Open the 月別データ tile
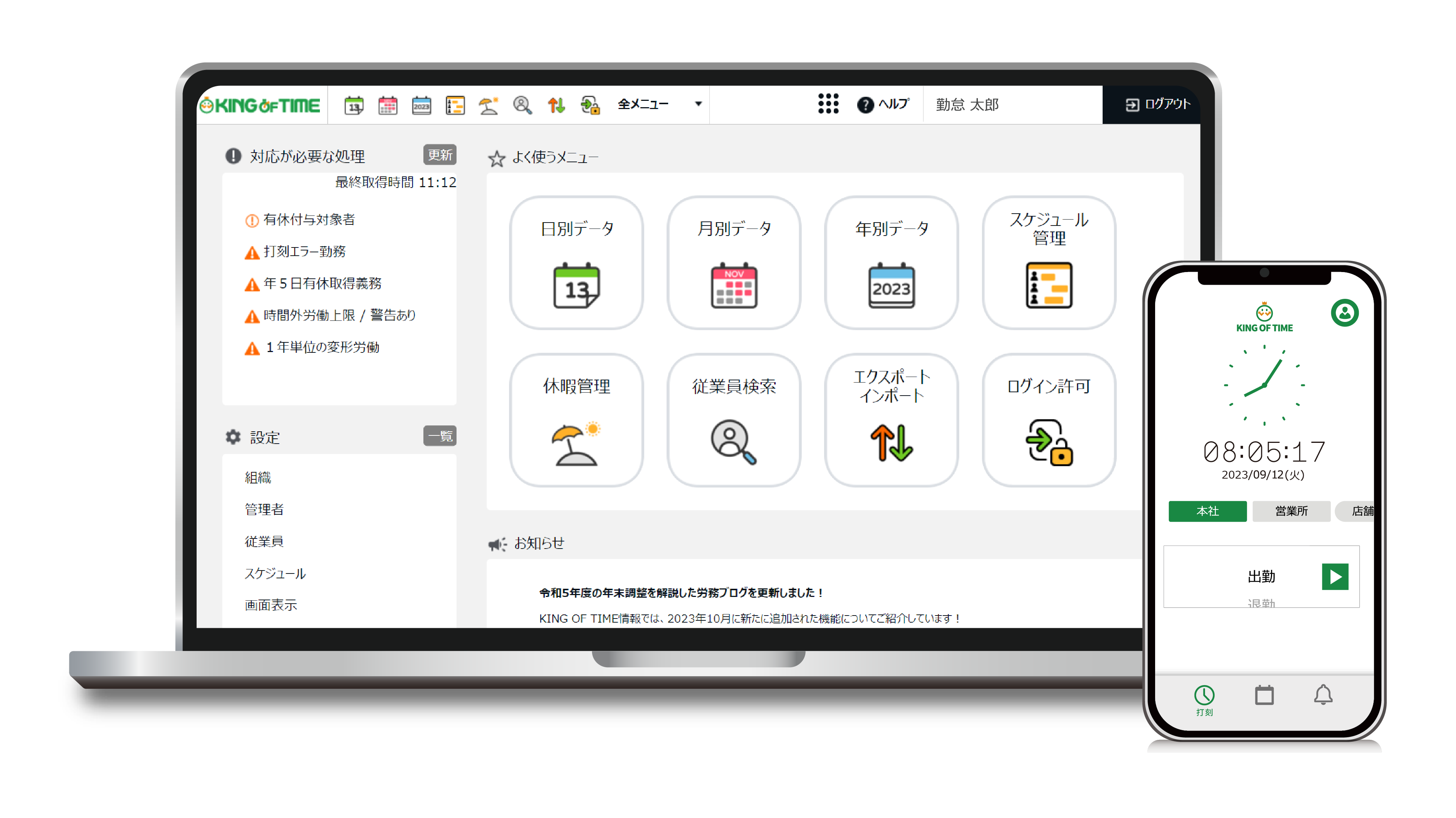Screen dimensions: 1456x818 click(x=734, y=263)
